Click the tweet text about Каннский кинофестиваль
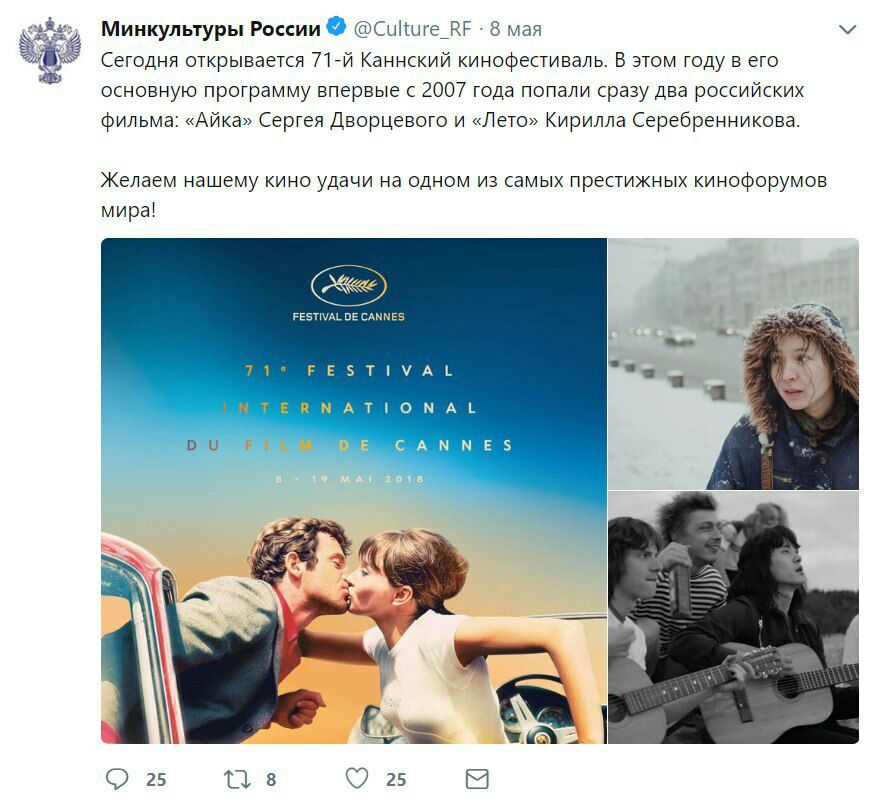 tap(452, 90)
